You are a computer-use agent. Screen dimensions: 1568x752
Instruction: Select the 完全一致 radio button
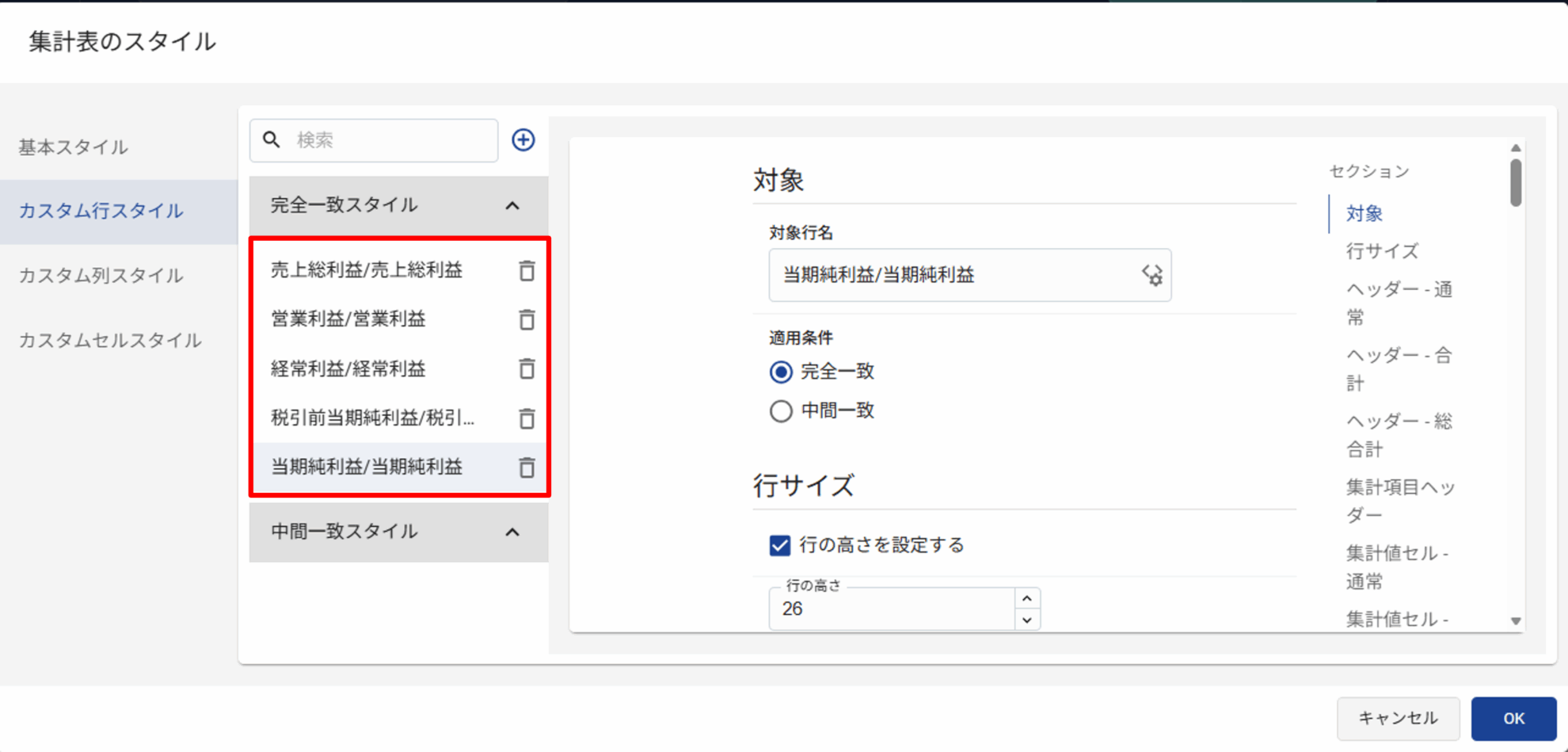coord(781,372)
